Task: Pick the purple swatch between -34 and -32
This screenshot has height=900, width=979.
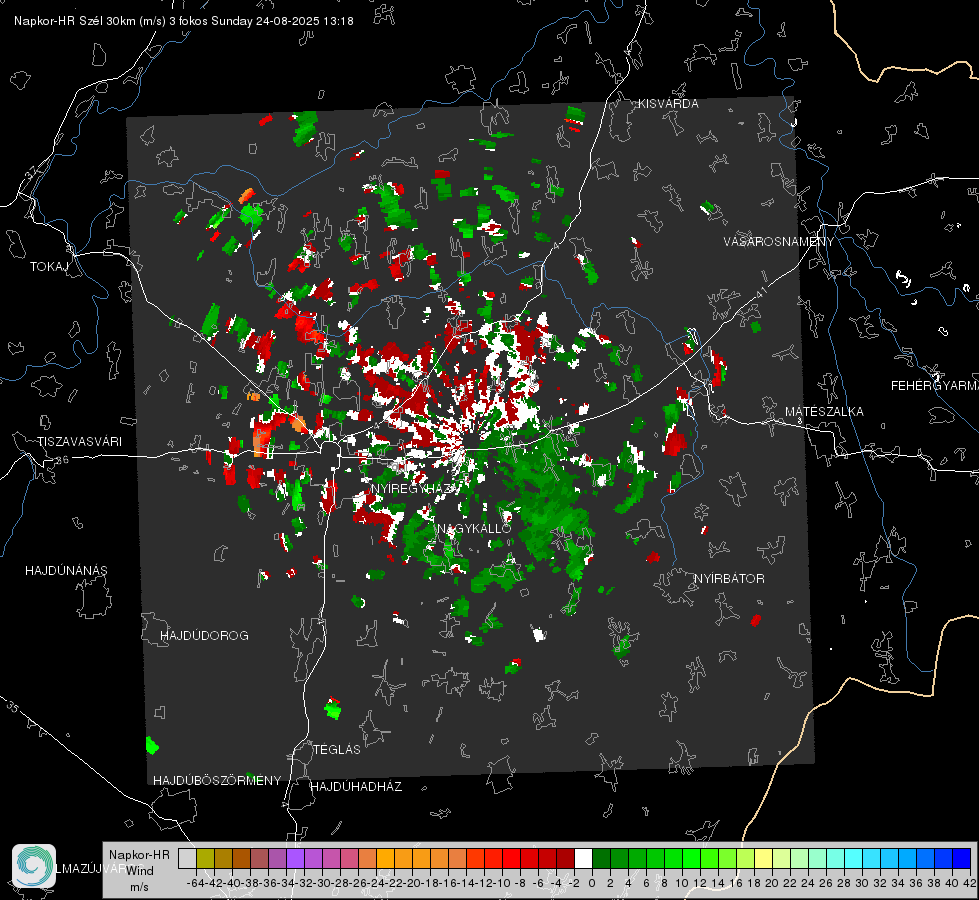Action: pos(295,859)
